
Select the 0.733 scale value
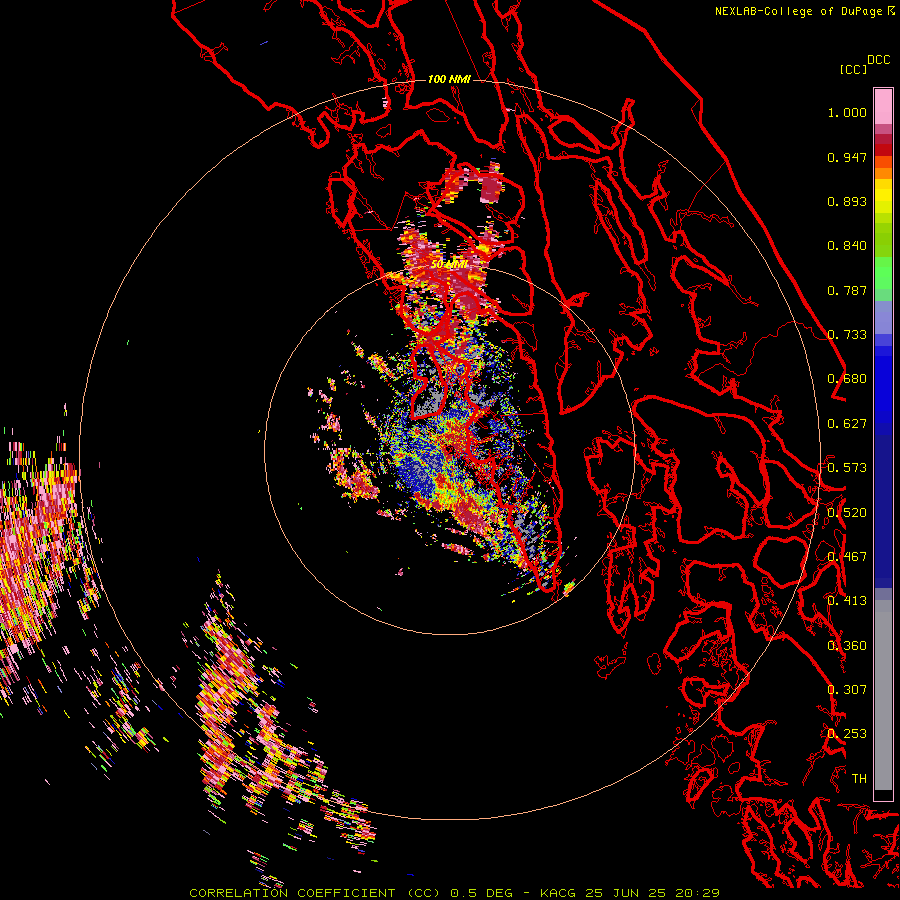(847, 335)
